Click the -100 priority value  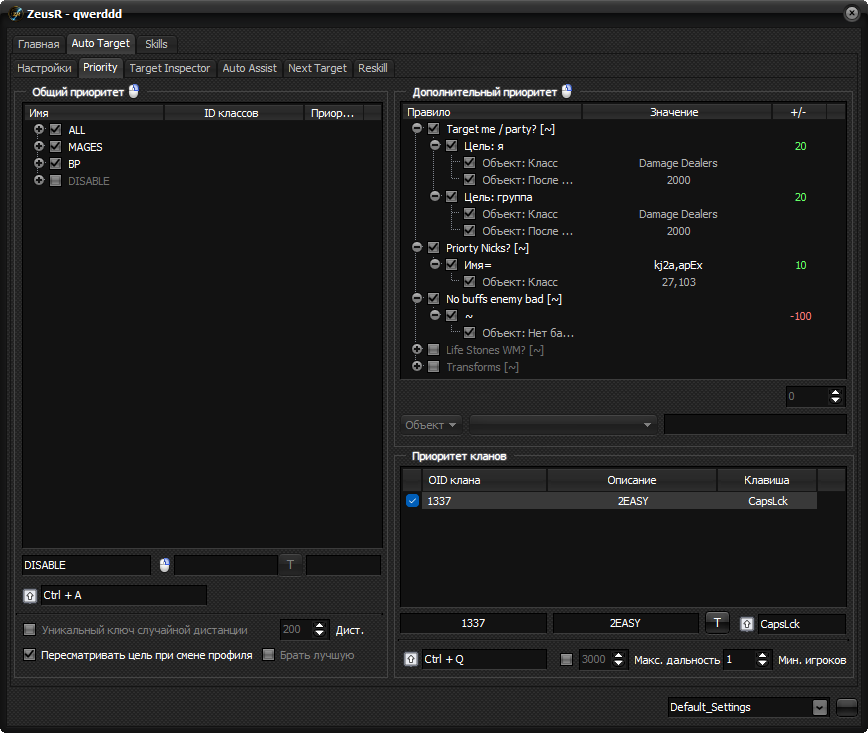tap(800, 316)
